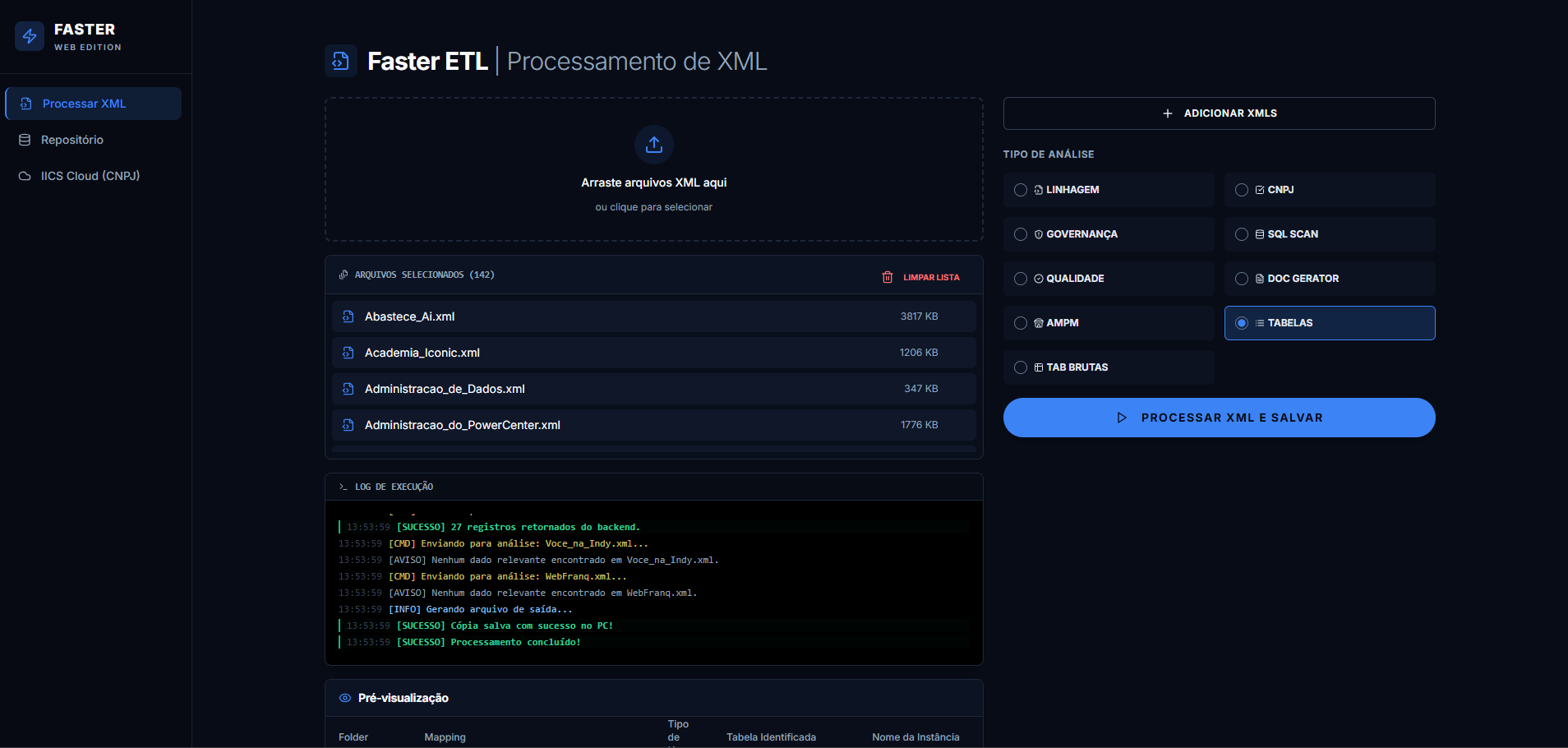Screen dimensions: 1568x748
Task: Click the Mapping column header
Action: click(x=445, y=737)
